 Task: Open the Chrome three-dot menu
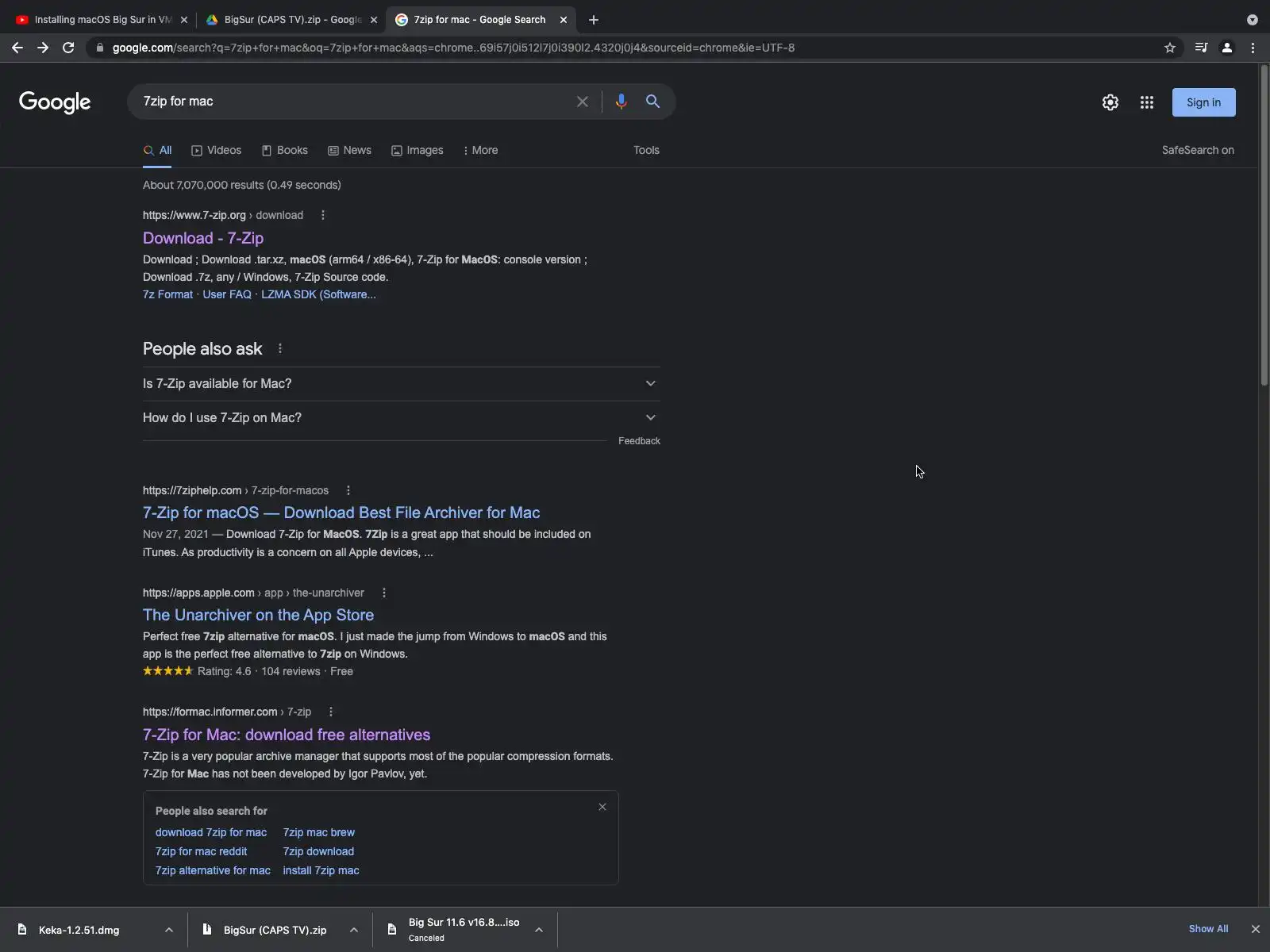1253,48
